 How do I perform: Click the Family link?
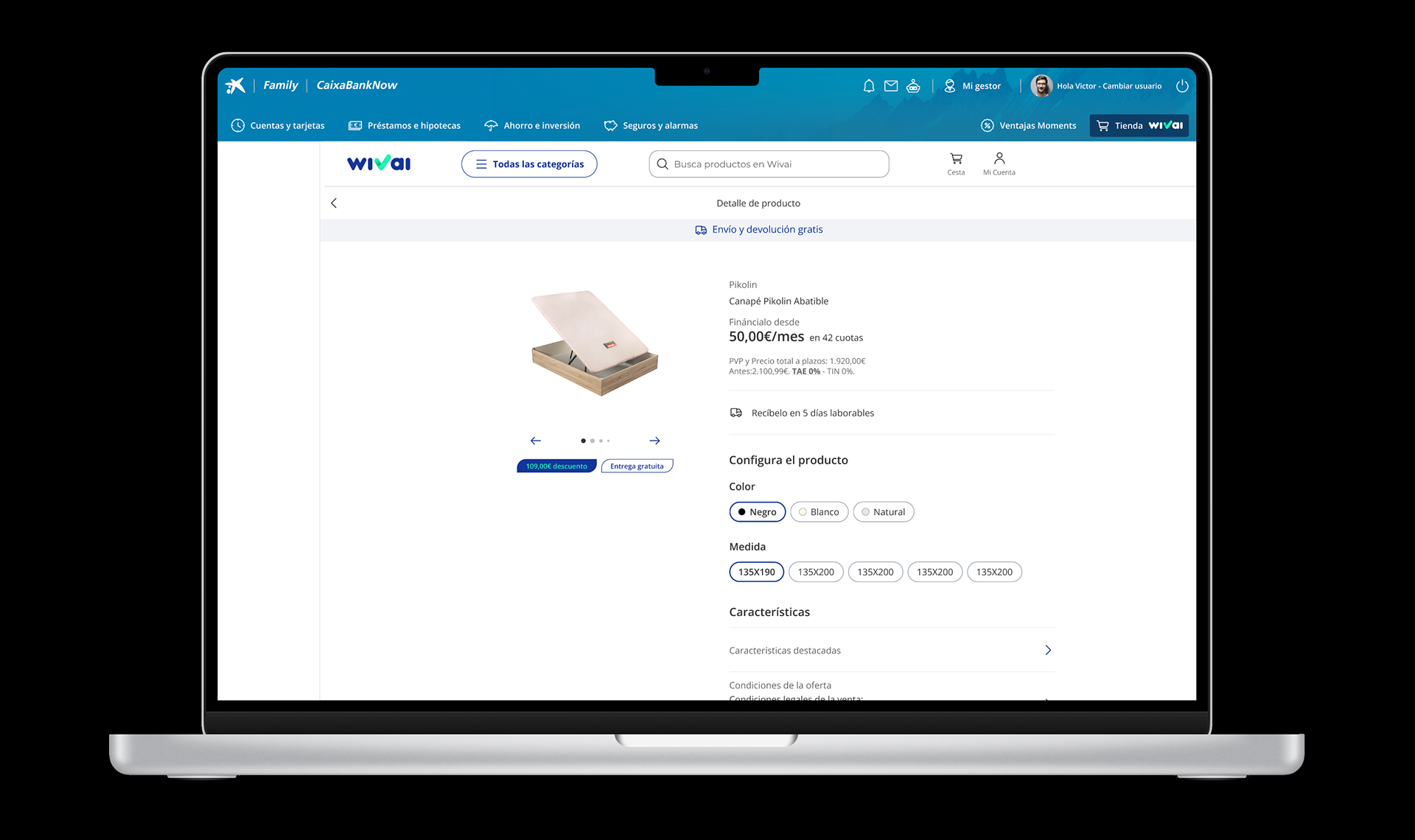click(281, 85)
